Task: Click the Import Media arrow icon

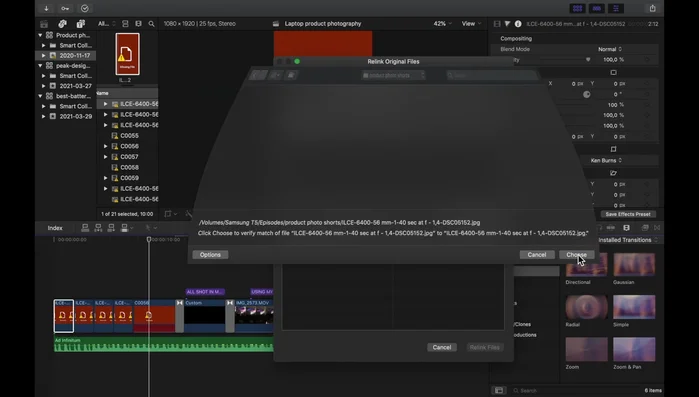Action: coord(46,8)
